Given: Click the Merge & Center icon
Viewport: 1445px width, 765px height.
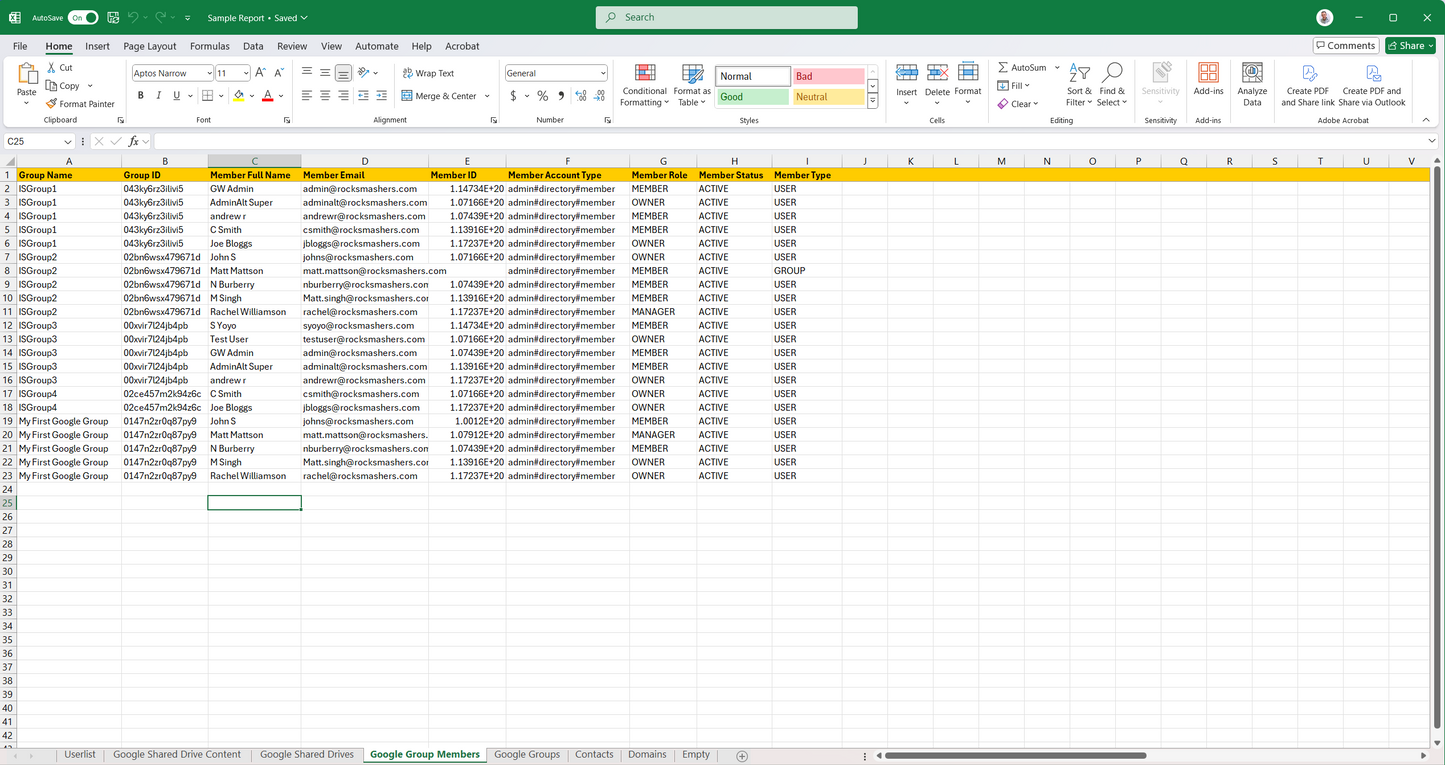Looking at the screenshot, I should point(408,96).
